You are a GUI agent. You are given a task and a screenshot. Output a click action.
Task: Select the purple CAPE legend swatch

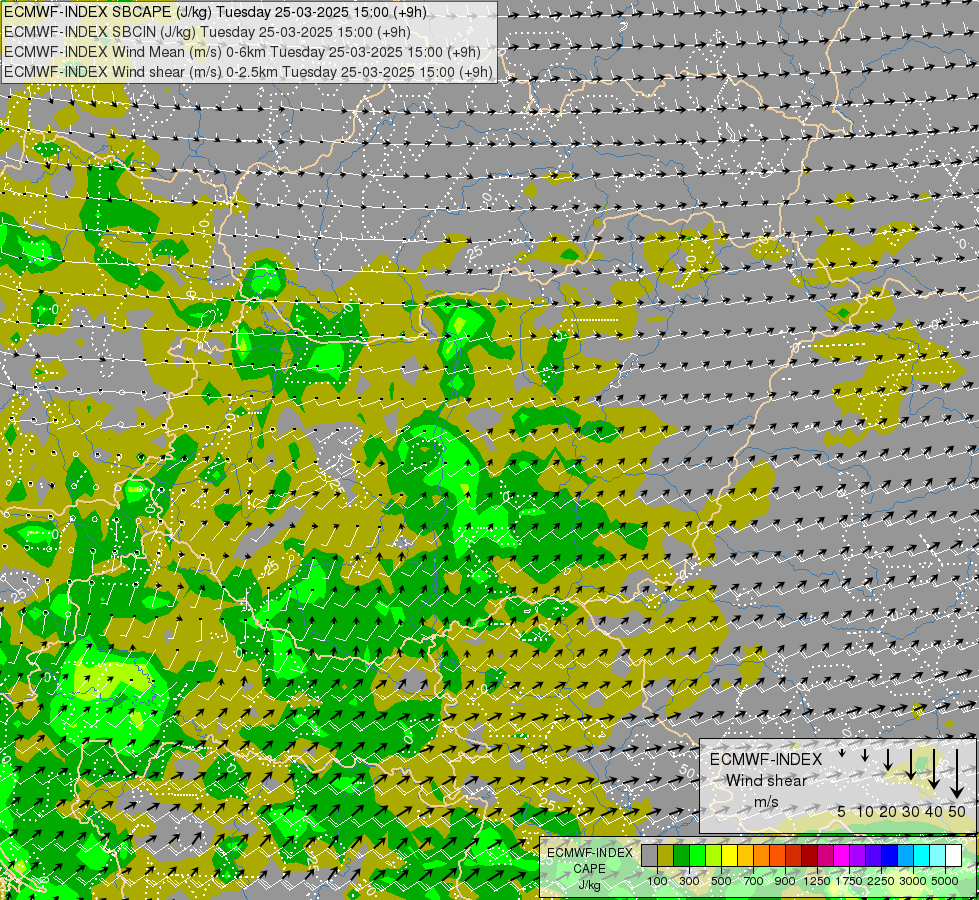pyautogui.click(x=857, y=855)
